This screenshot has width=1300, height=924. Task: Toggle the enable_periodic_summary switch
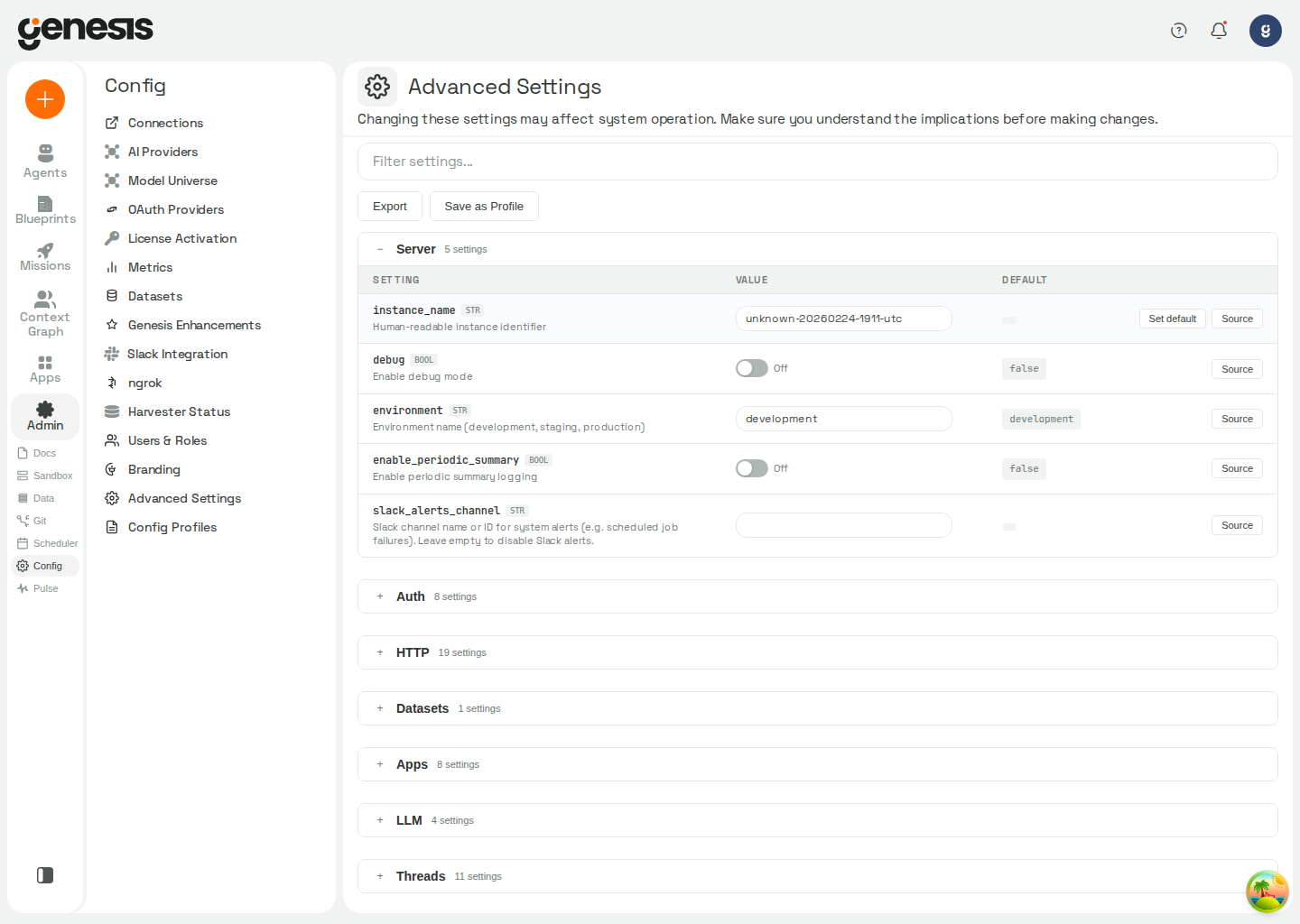coord(751,468)
